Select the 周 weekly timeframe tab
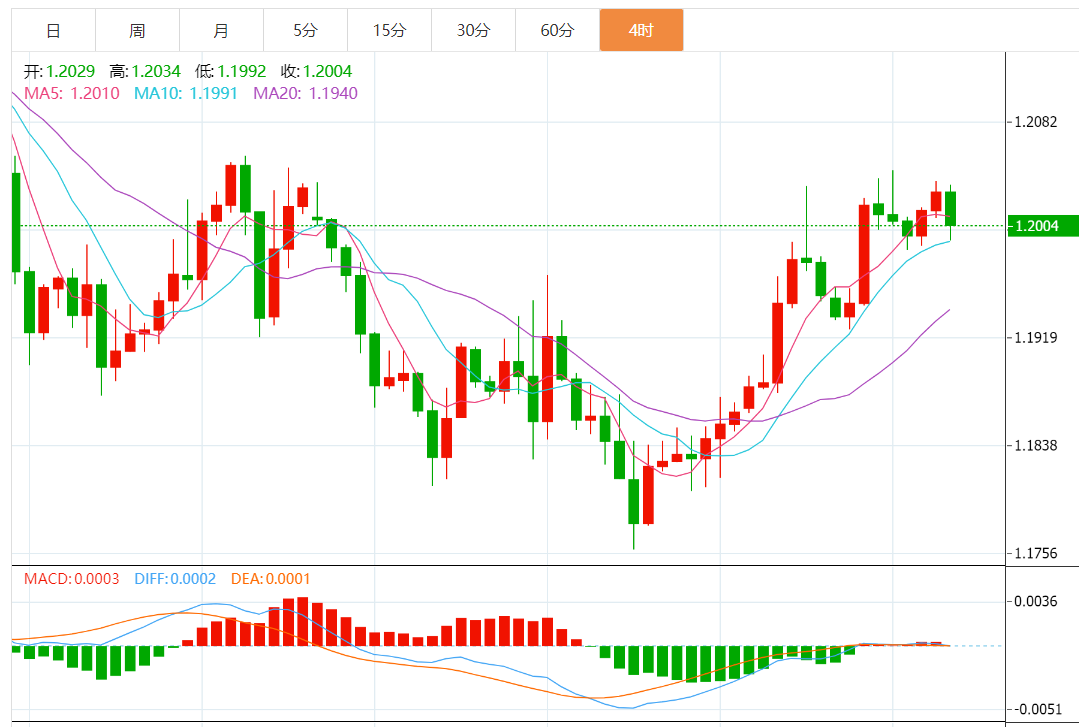 point(138,30)
